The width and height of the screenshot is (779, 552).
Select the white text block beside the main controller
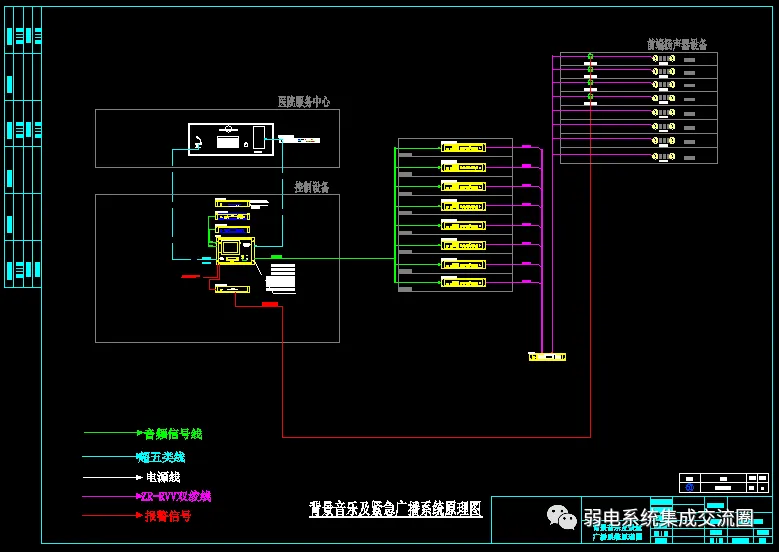click(281, 278)
